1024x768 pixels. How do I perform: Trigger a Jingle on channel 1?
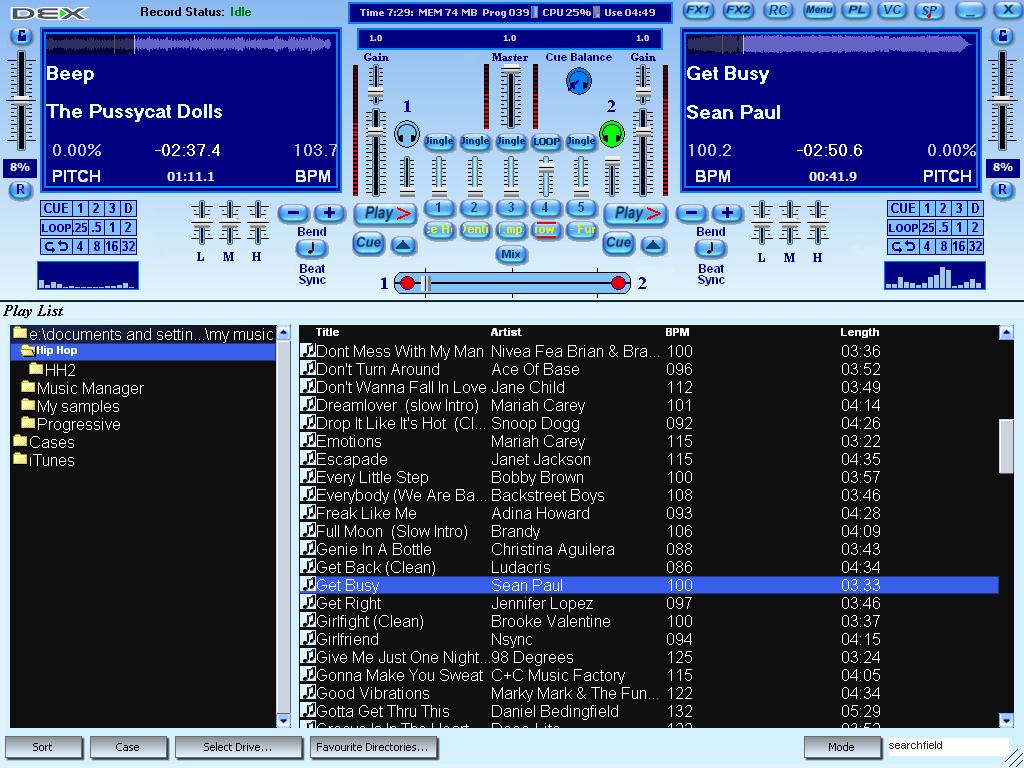click(438, 141)
